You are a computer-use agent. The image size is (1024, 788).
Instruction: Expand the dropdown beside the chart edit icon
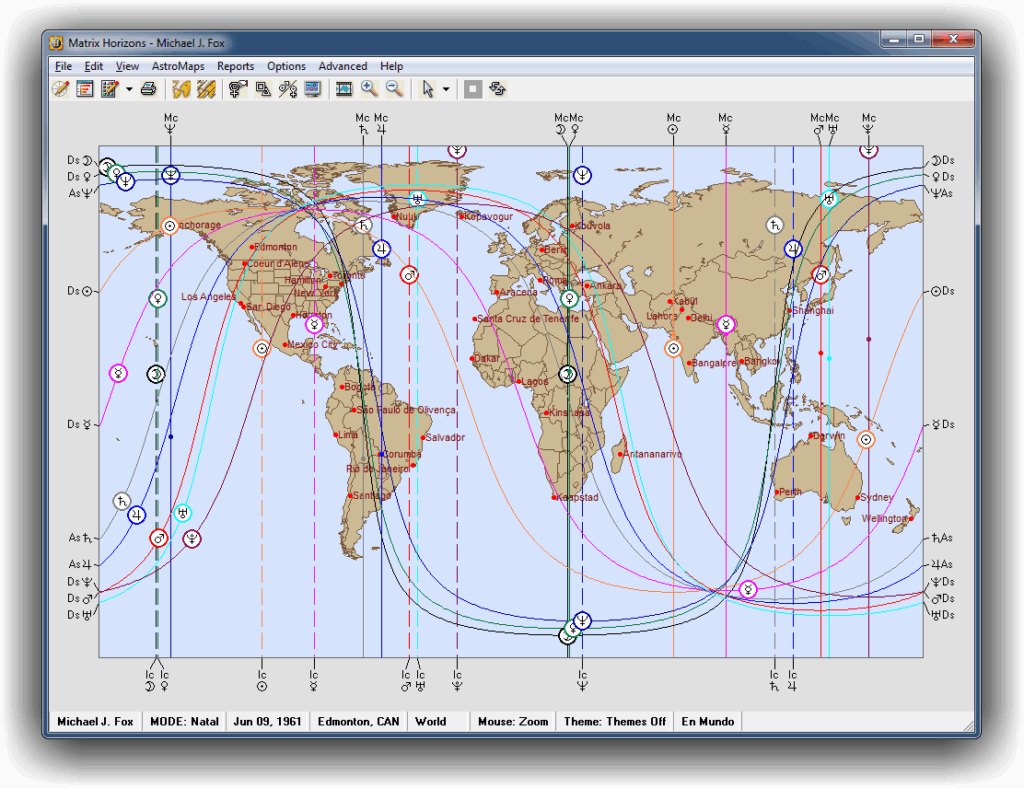tap(127, 89)
